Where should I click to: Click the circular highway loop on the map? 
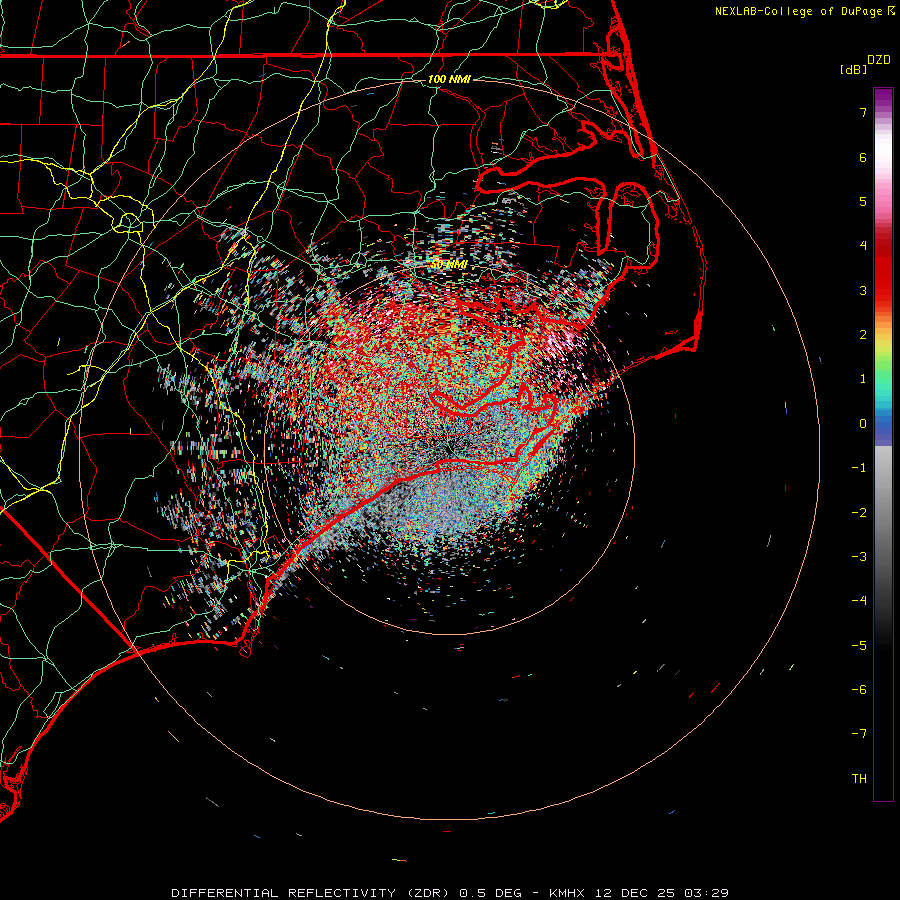(x=129, y=222)
